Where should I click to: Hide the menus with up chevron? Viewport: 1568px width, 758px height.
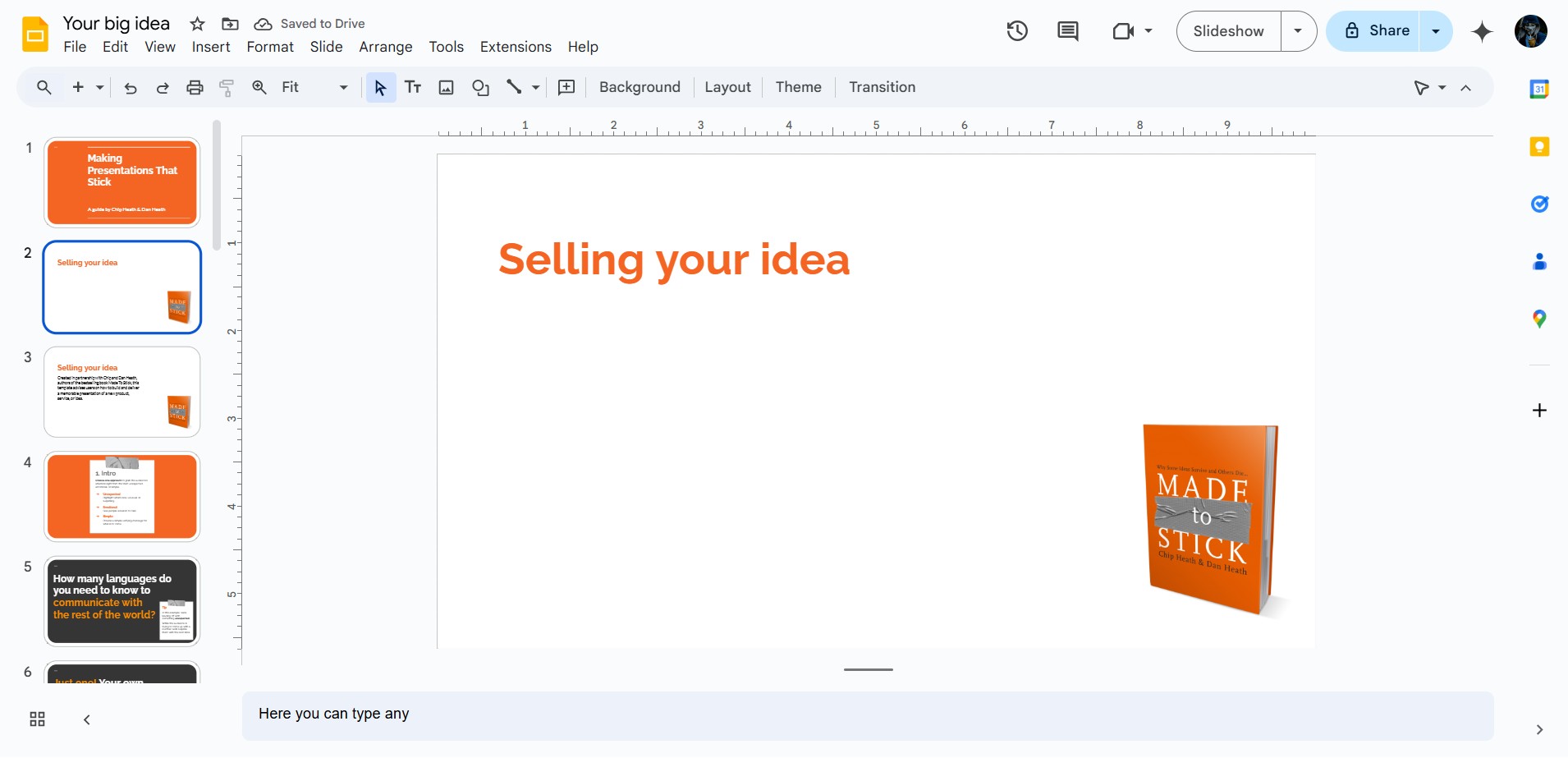pyautogui.click(x=1466, y=88)
